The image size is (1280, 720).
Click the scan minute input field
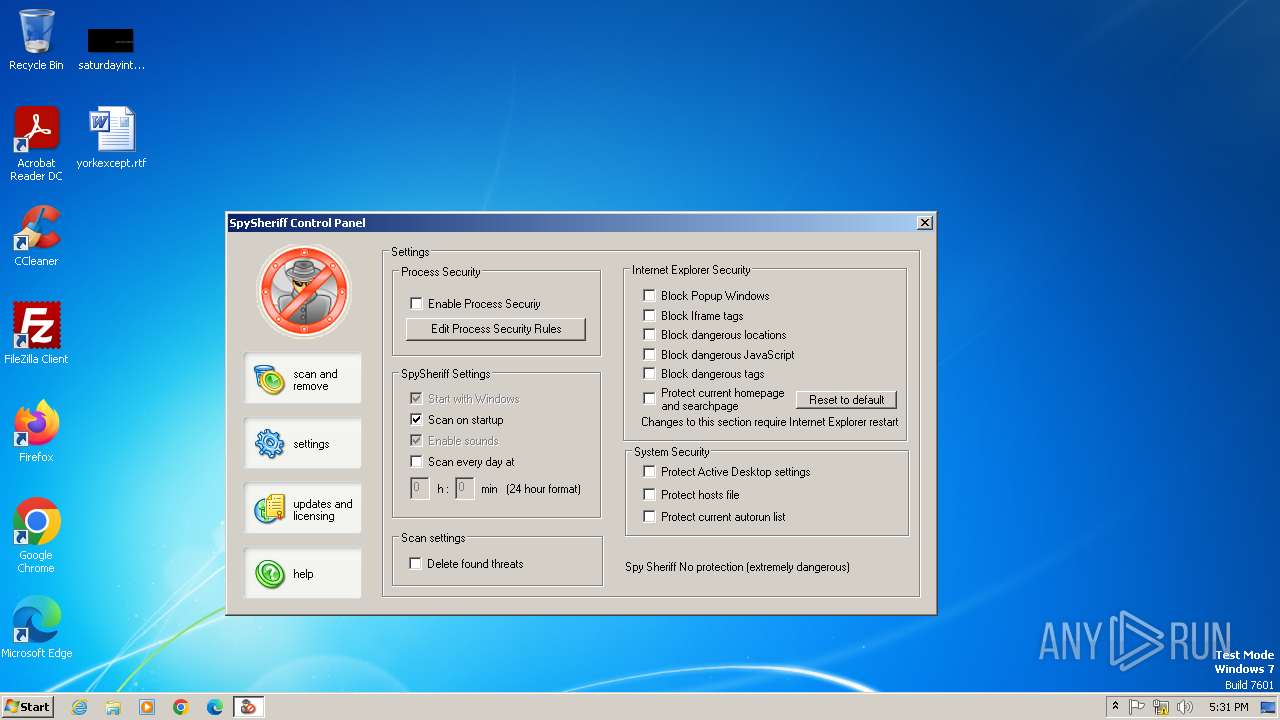[x=464, y=489]
